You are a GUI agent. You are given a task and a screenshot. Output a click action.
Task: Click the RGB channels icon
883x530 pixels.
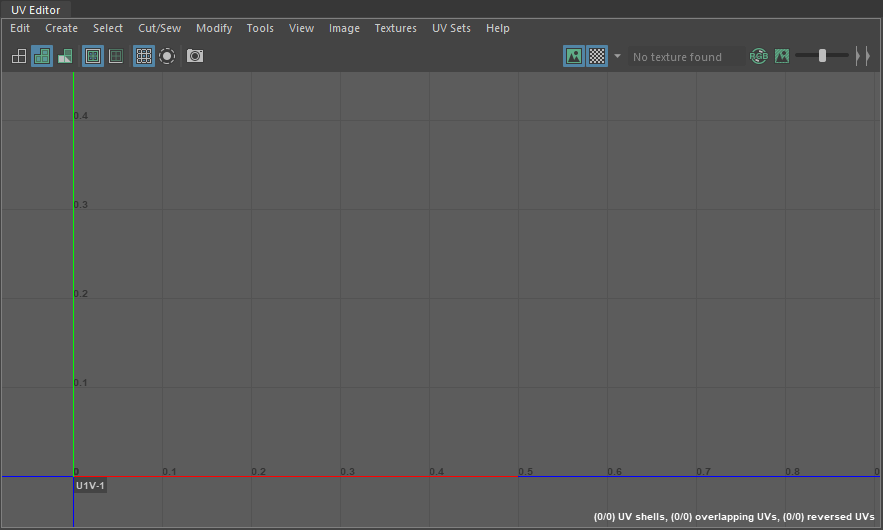coord(759,57)
